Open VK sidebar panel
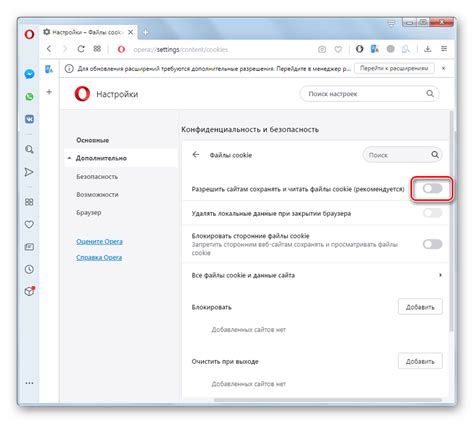This screenshot has height=423, width=474. 29,119
